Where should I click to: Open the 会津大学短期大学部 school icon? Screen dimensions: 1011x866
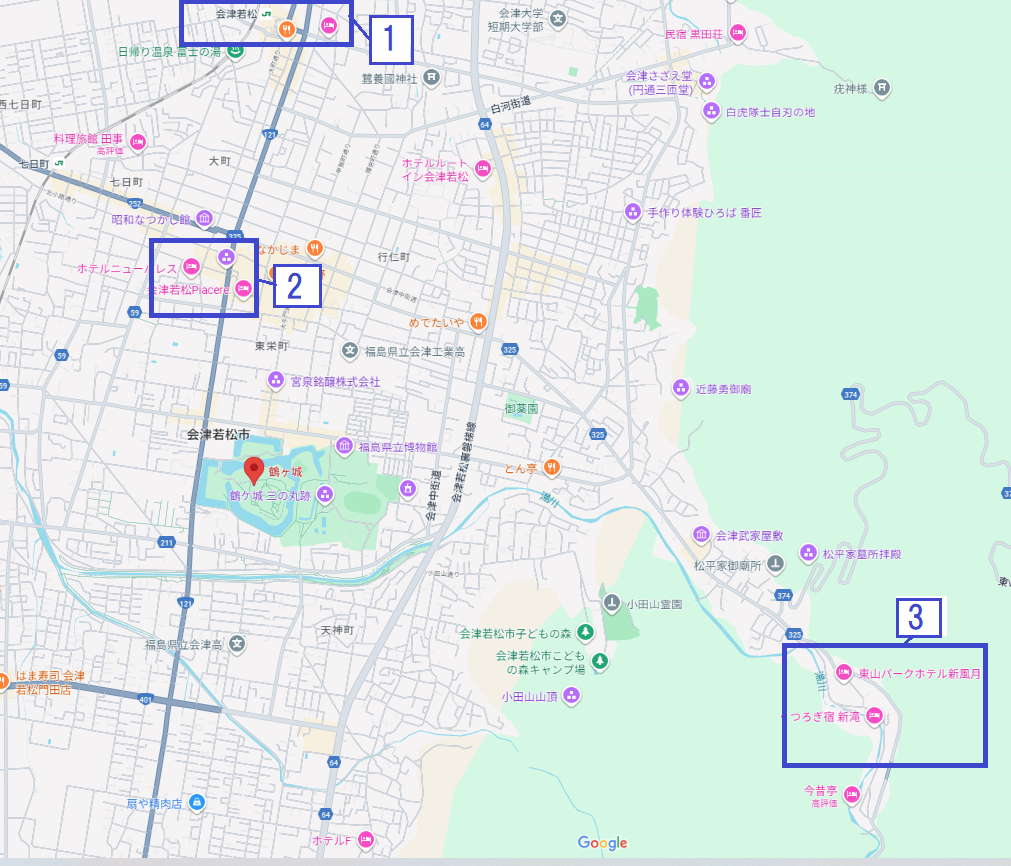point(558,19)
